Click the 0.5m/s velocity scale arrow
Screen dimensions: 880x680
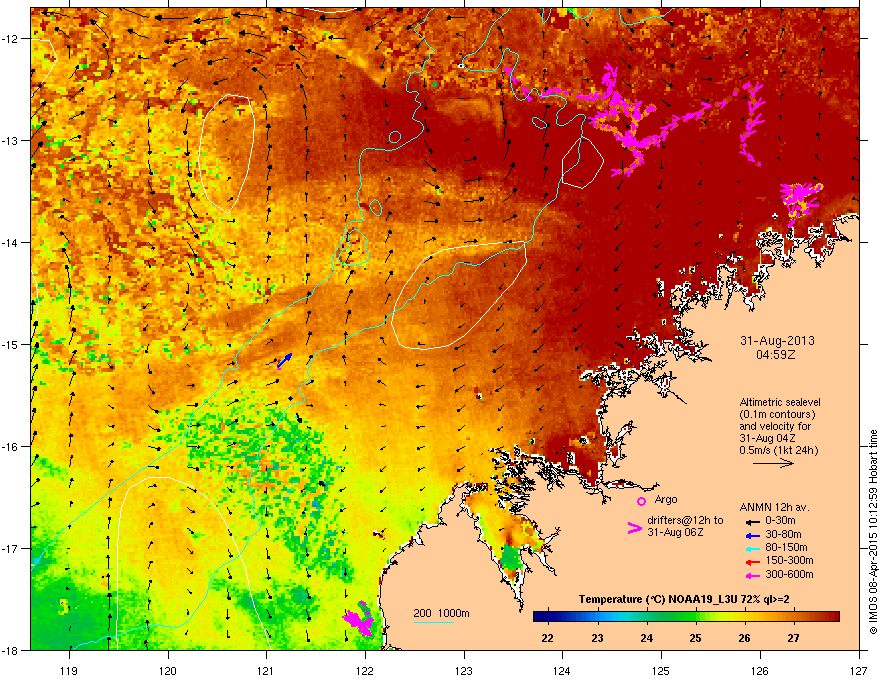773,463
